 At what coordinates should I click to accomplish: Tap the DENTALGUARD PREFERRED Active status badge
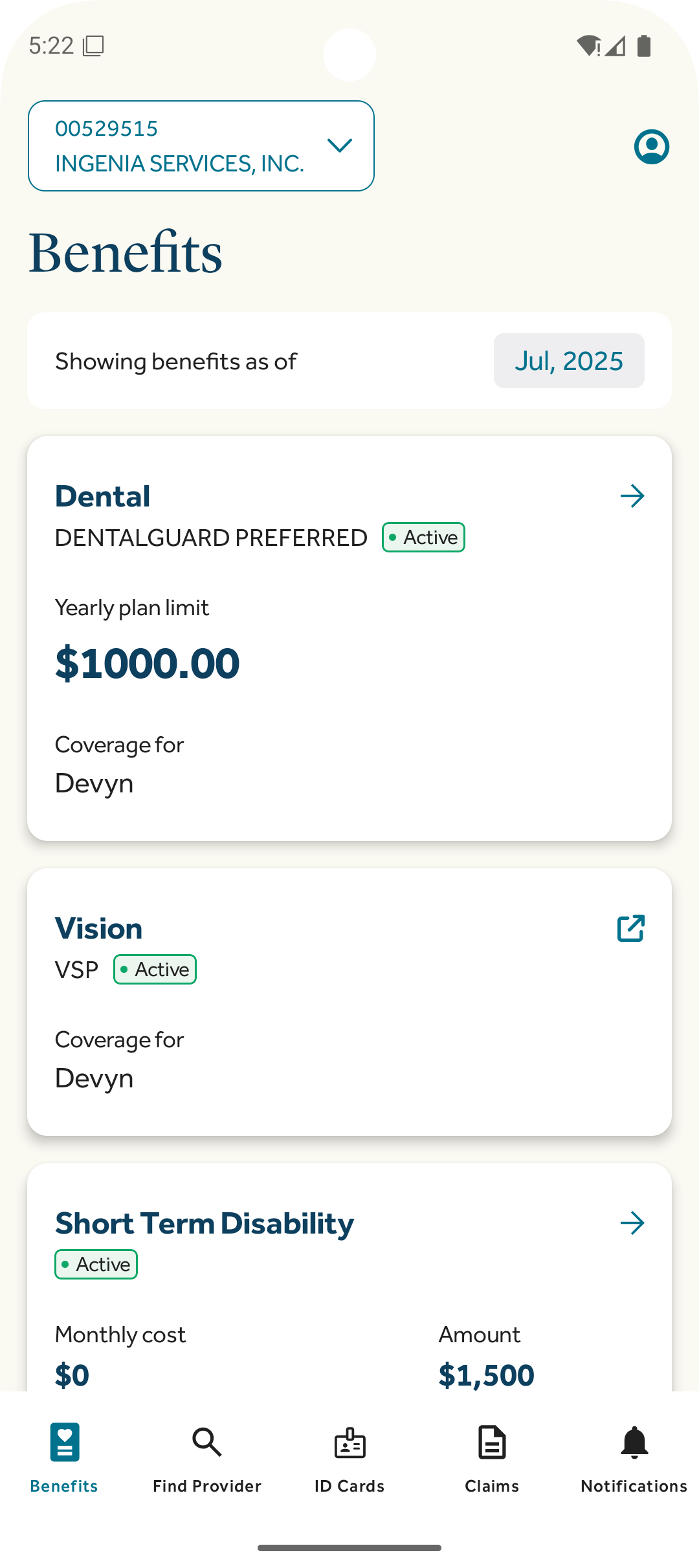tap(424, 538)
